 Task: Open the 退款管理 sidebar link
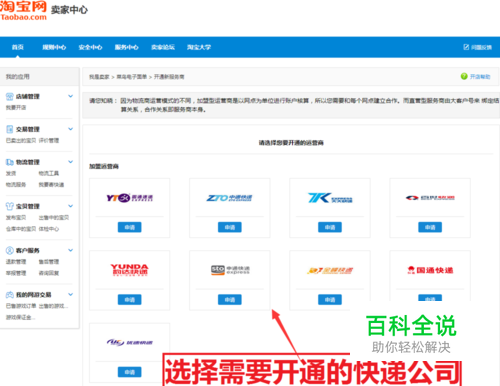click(x=16, y=262)
